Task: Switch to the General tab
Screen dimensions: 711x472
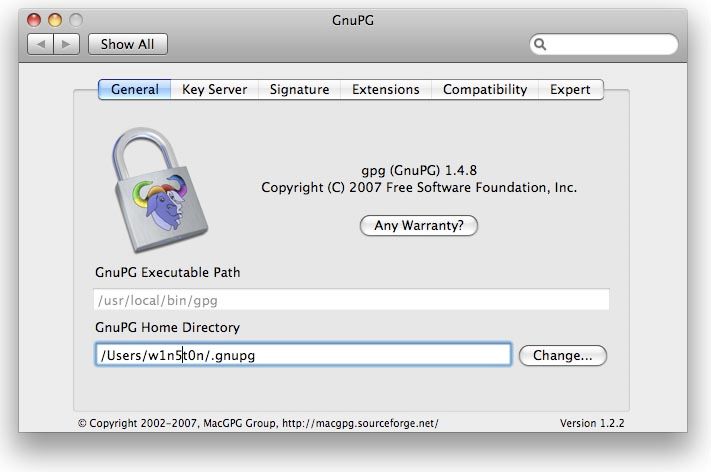Action: pyautogui.click(x=135, y=89)
